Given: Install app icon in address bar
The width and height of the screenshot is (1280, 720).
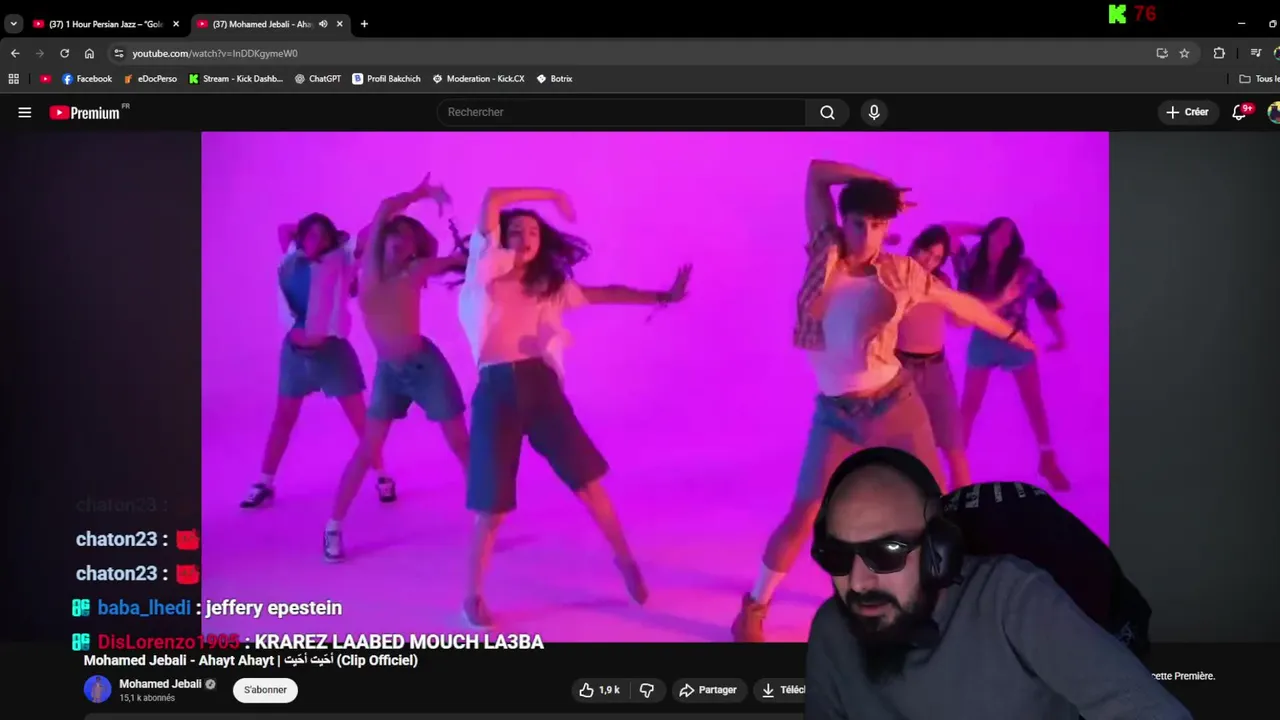Looking at the screenshot, I should pos(1162,53).
